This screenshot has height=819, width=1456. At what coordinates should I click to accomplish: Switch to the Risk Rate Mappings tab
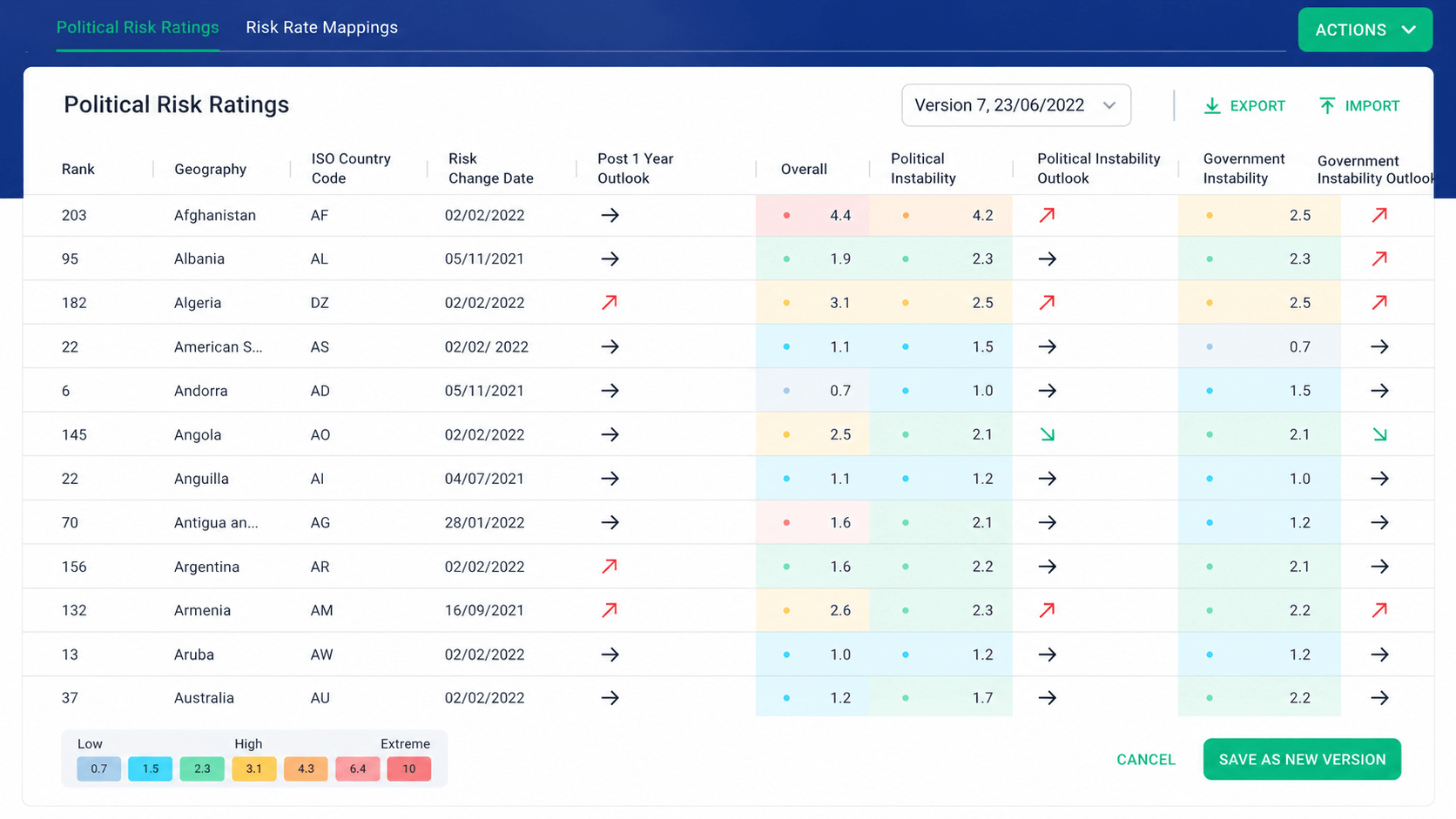pyautogui.click(x=321, y=28)
